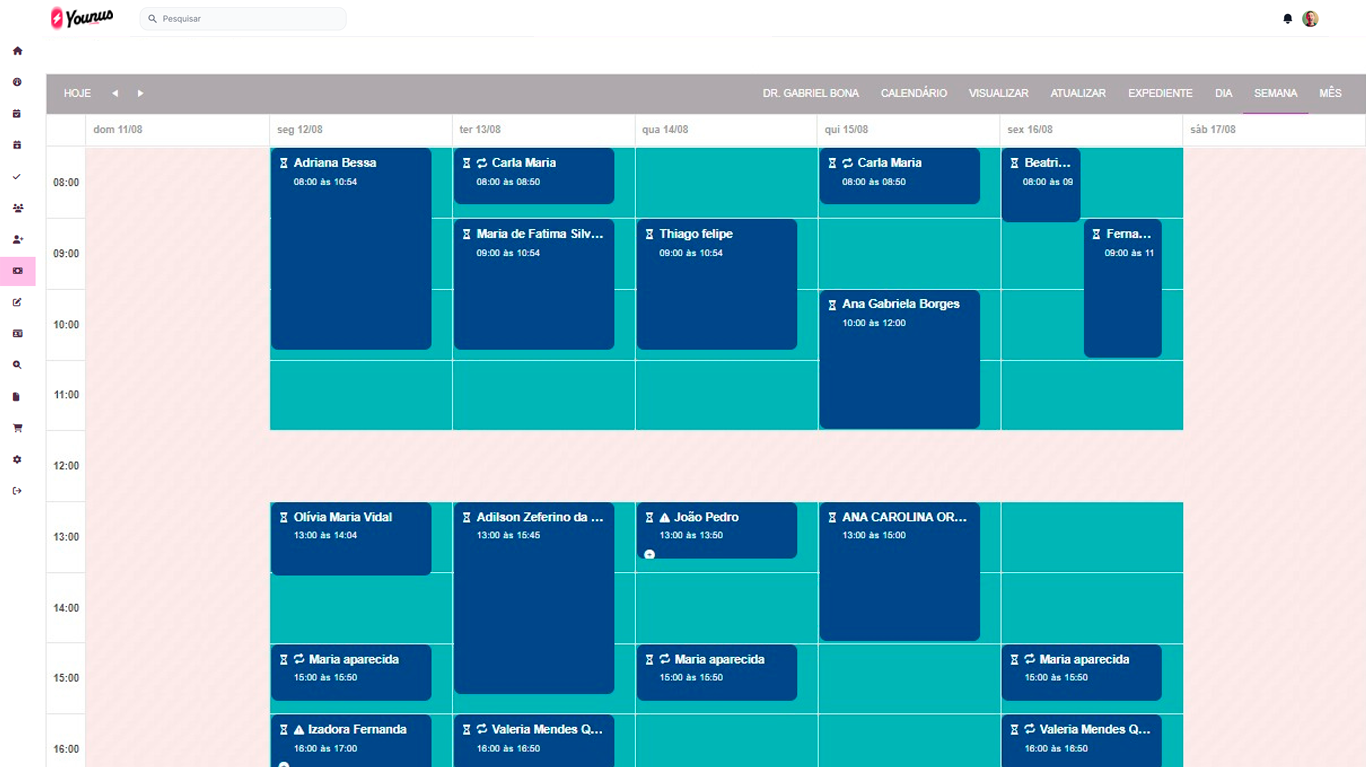The width and height of the screenshot is (1366, 768).
Task: Go to previous week with left arrow
Action: pos(115,94)
